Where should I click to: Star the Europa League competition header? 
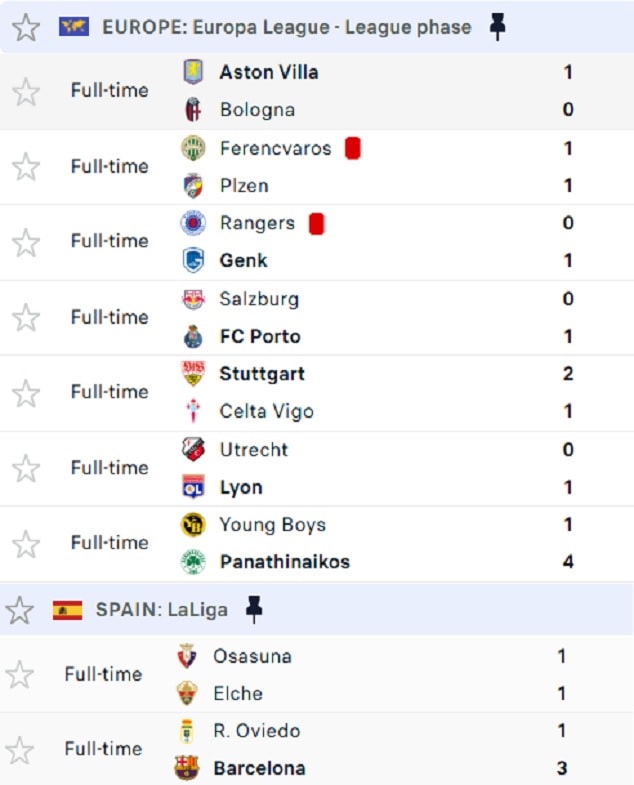25,27
